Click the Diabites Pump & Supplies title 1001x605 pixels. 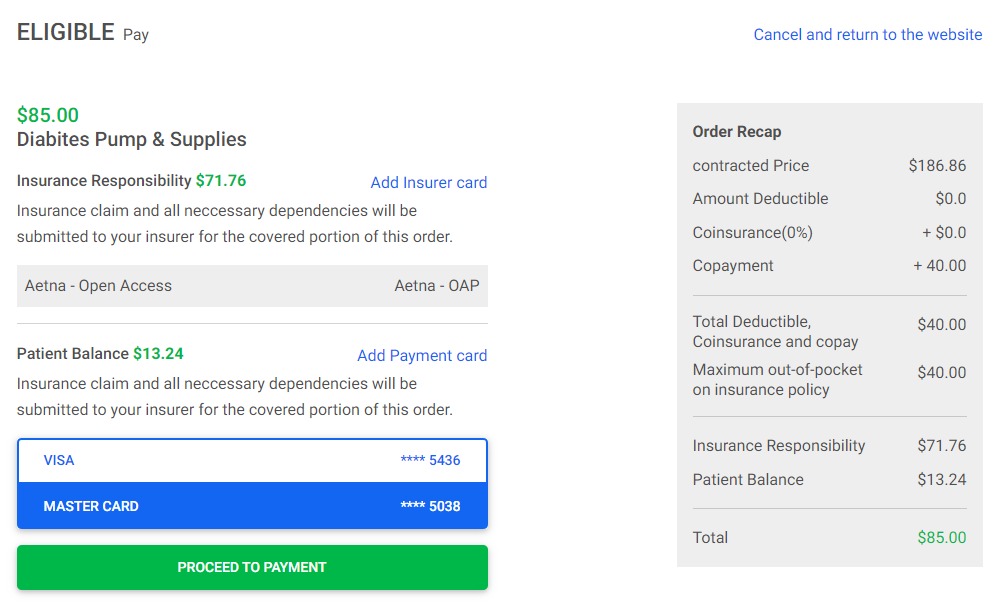(132, 139)
